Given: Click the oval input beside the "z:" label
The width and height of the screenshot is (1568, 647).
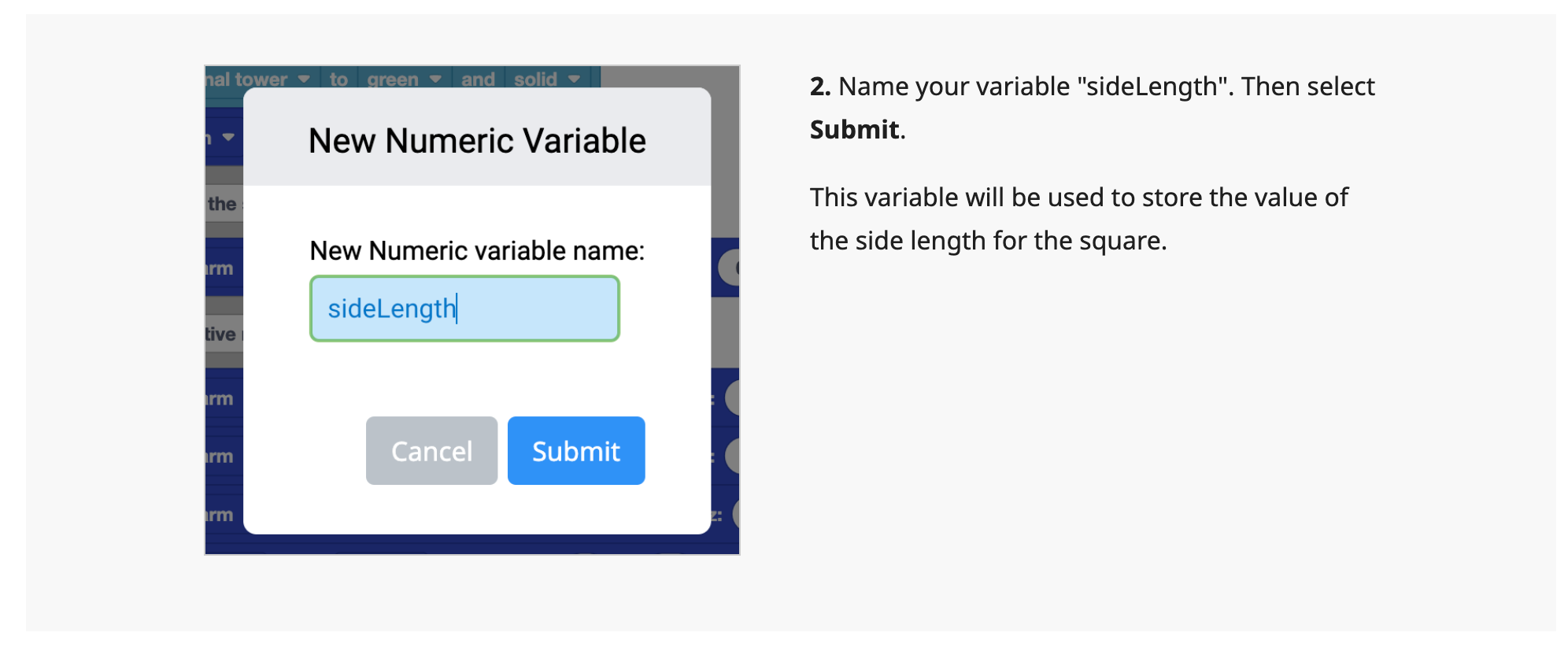Looking at the screenshot, I should coord(736,513).
